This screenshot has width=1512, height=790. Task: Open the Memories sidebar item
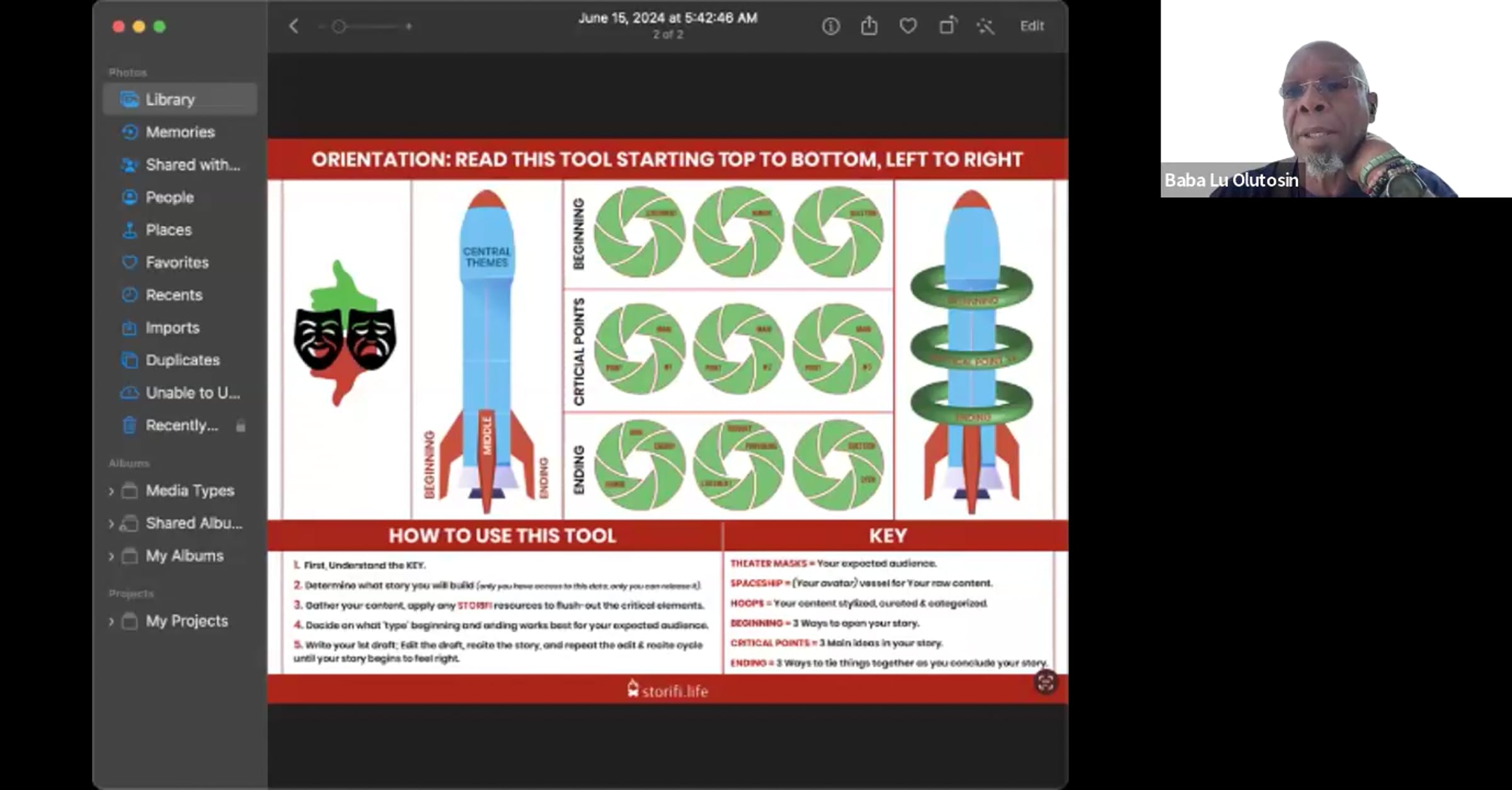tap(180, 132)
